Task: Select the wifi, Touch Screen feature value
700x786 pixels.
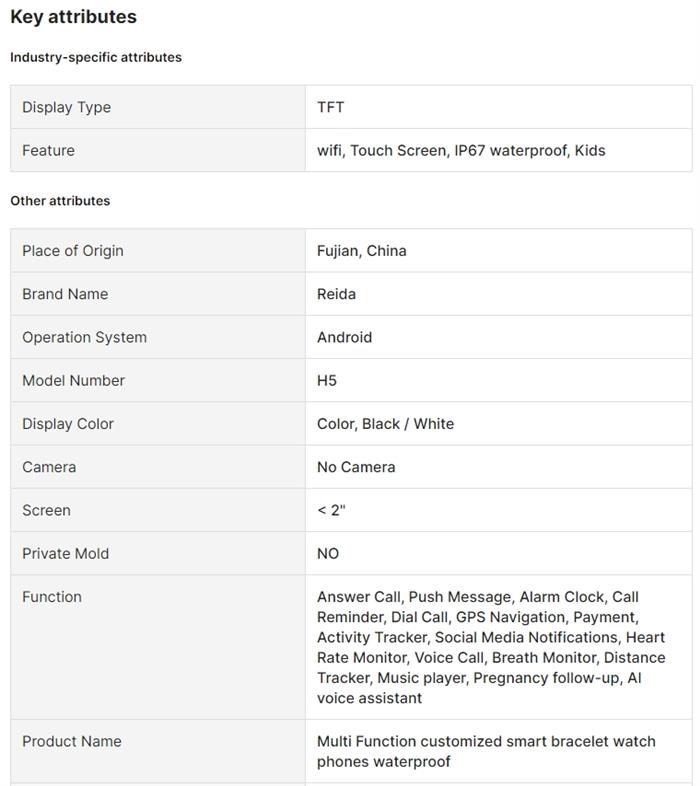Action: pyautogui.click(x=461, y=150)
